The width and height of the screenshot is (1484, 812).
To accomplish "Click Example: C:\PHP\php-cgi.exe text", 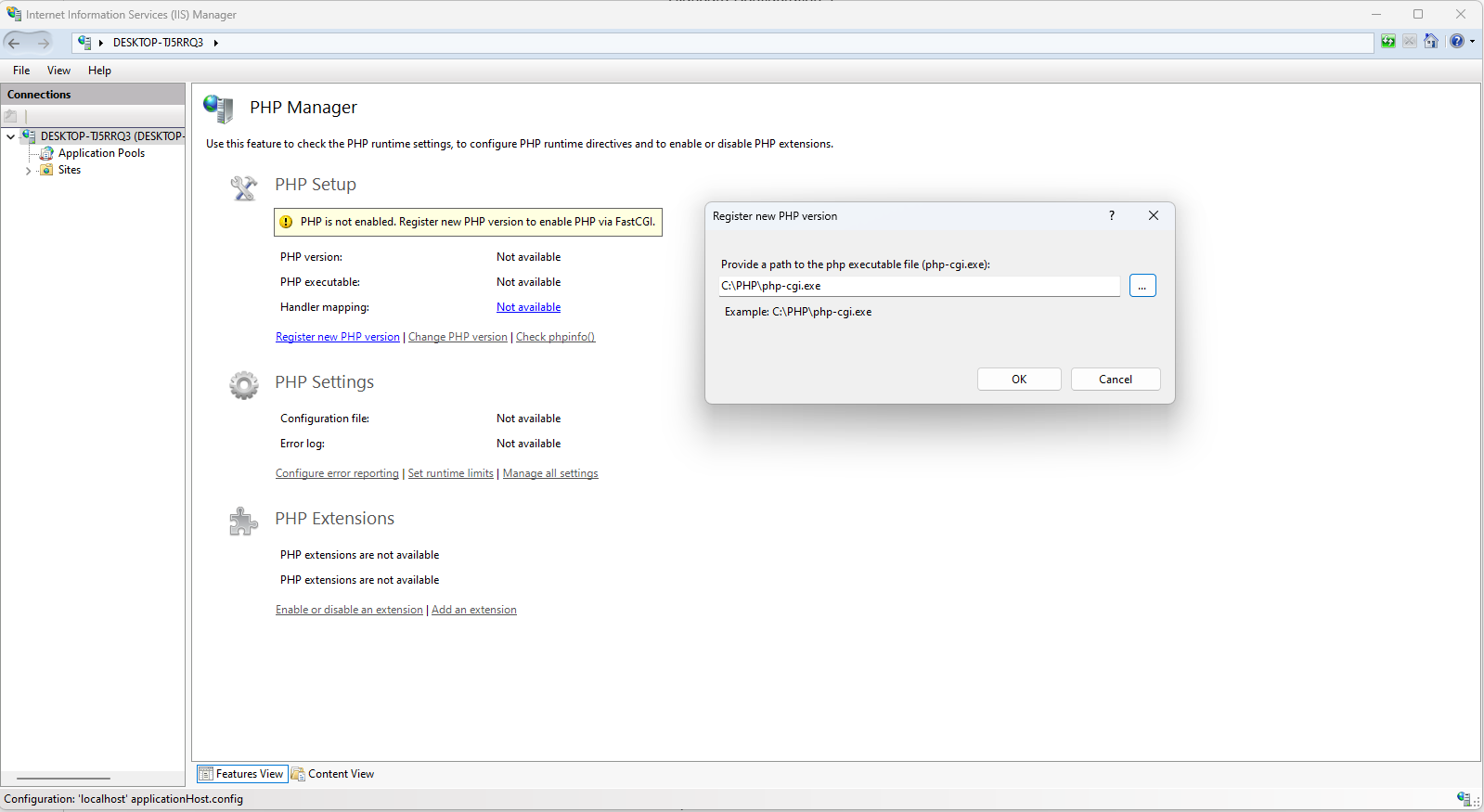I will 798,312.
